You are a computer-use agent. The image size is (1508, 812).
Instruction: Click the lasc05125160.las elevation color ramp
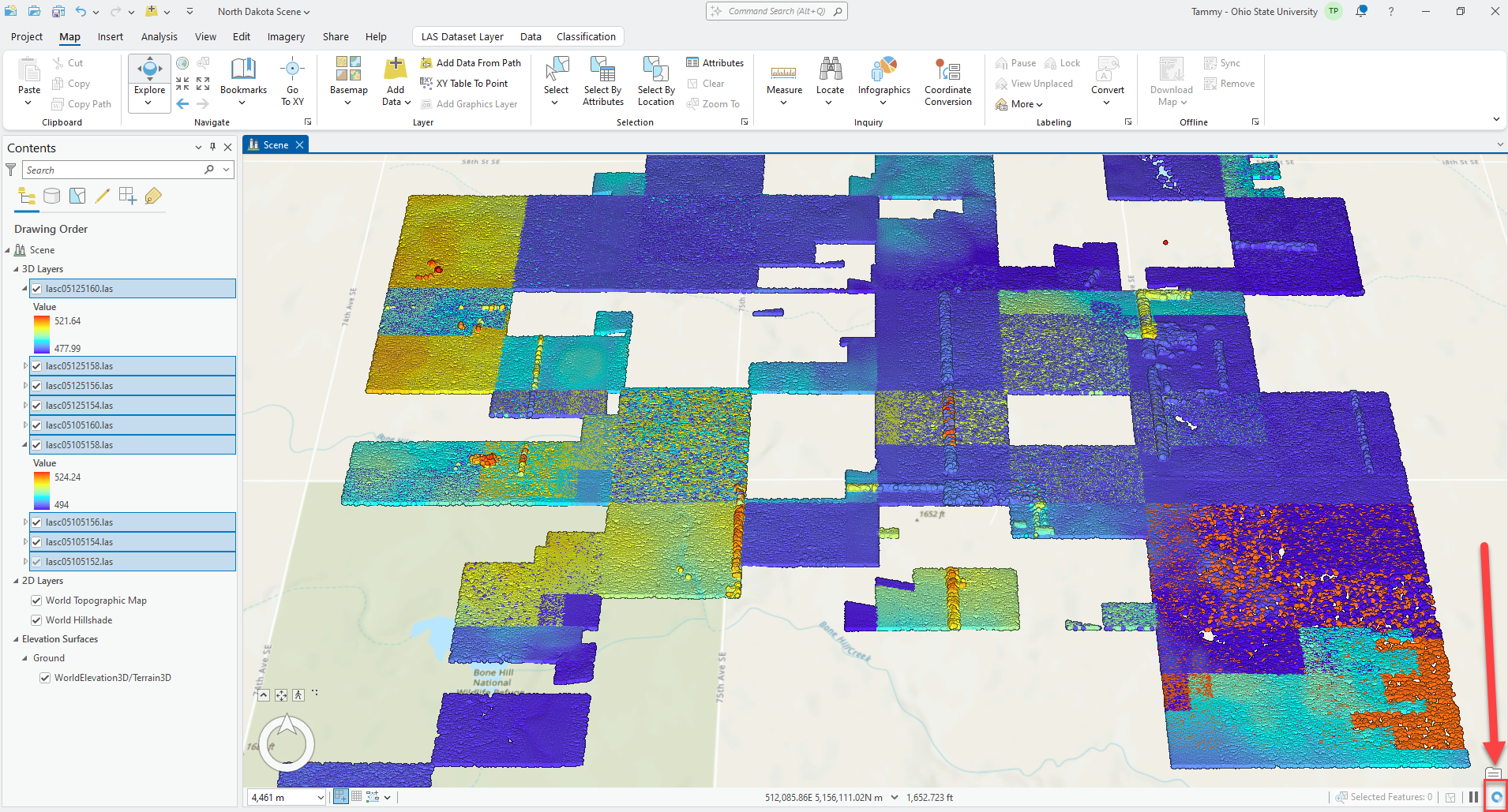[x=42, y=335]
